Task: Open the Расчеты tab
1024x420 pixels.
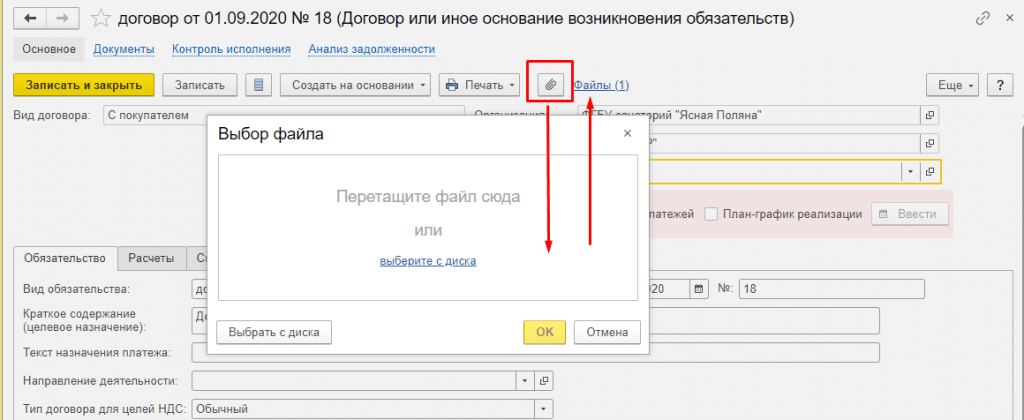Action: point(151,258)
